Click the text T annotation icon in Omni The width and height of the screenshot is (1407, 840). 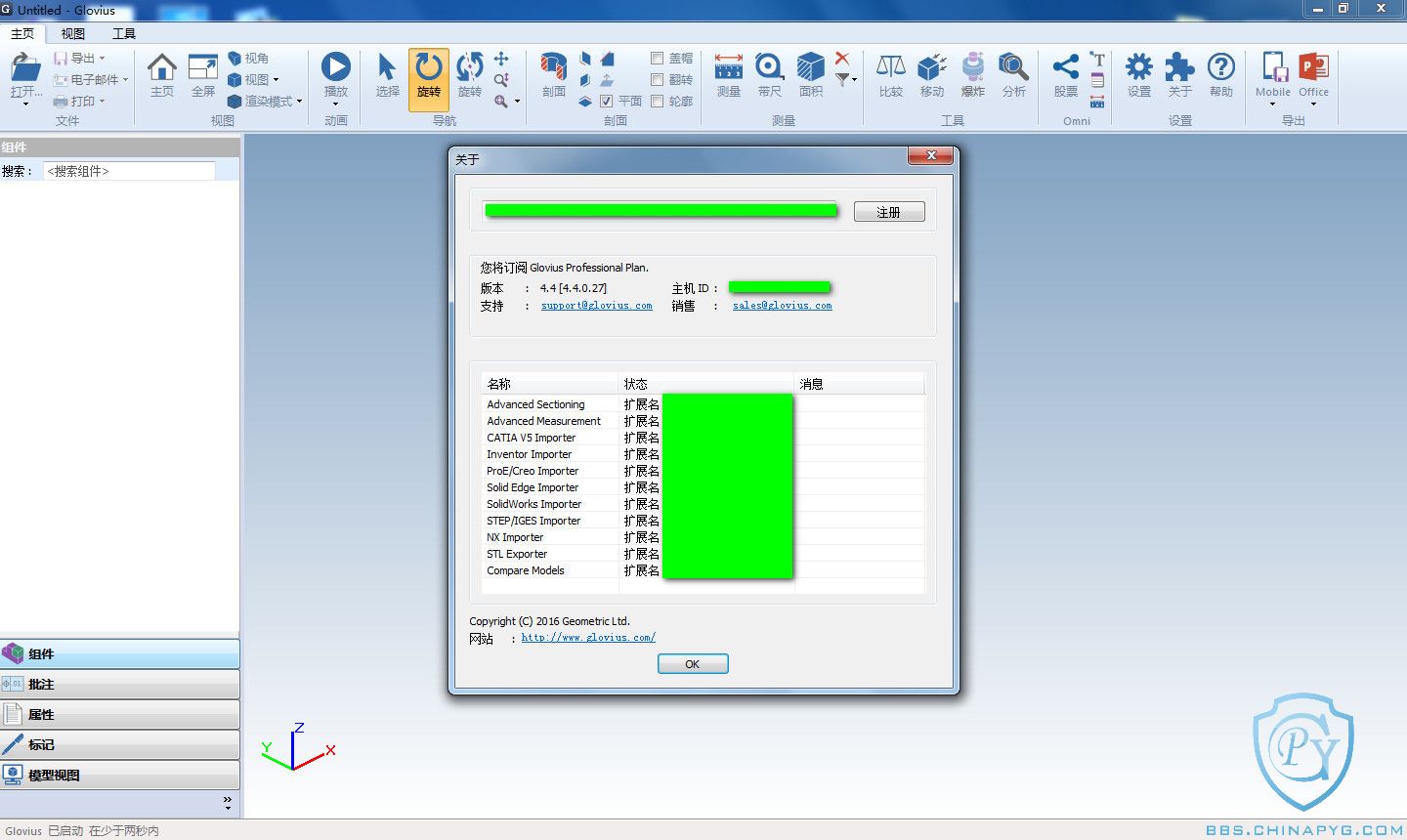tap(1097, 59)
